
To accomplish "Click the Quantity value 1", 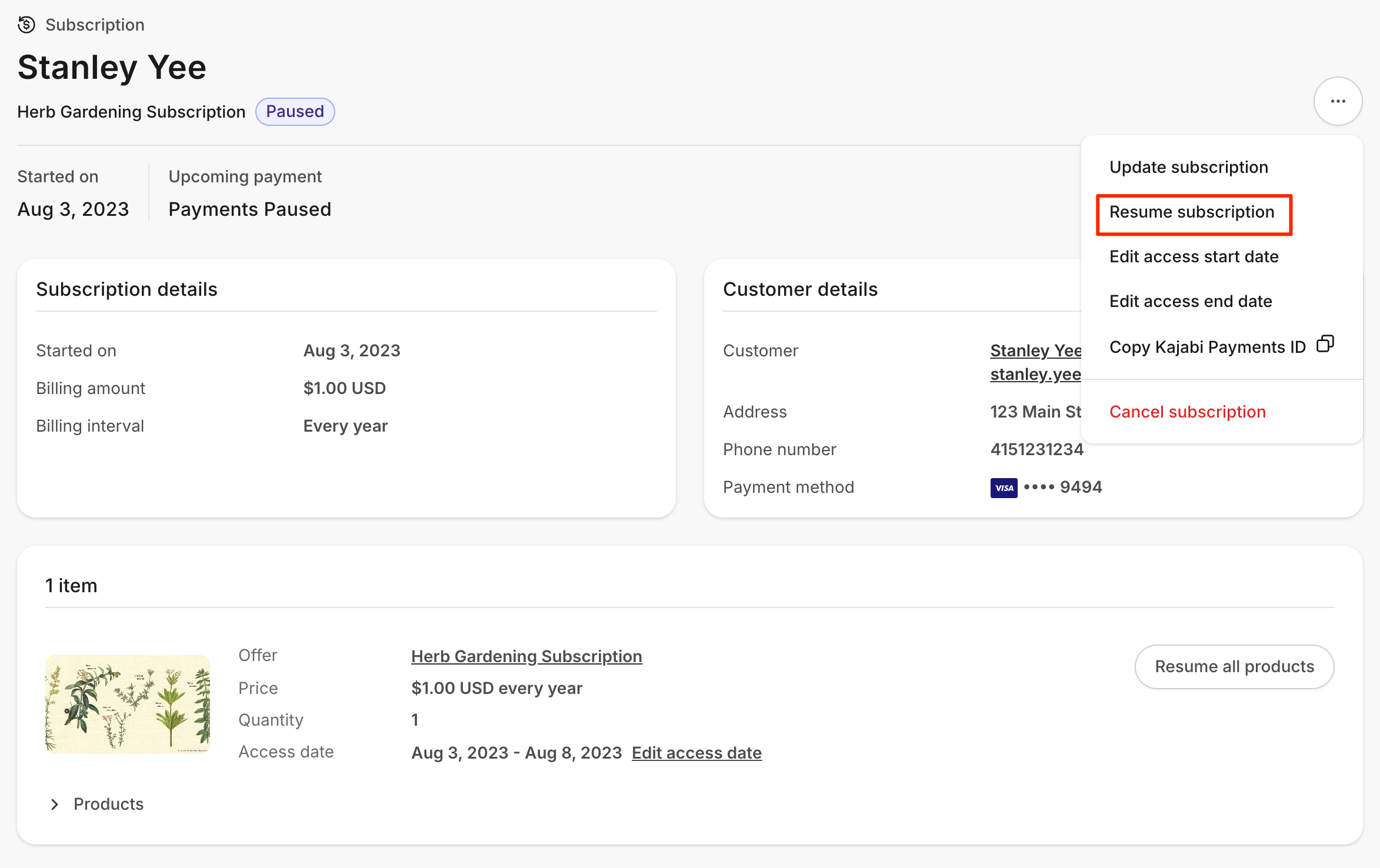I will pos(415,720).
